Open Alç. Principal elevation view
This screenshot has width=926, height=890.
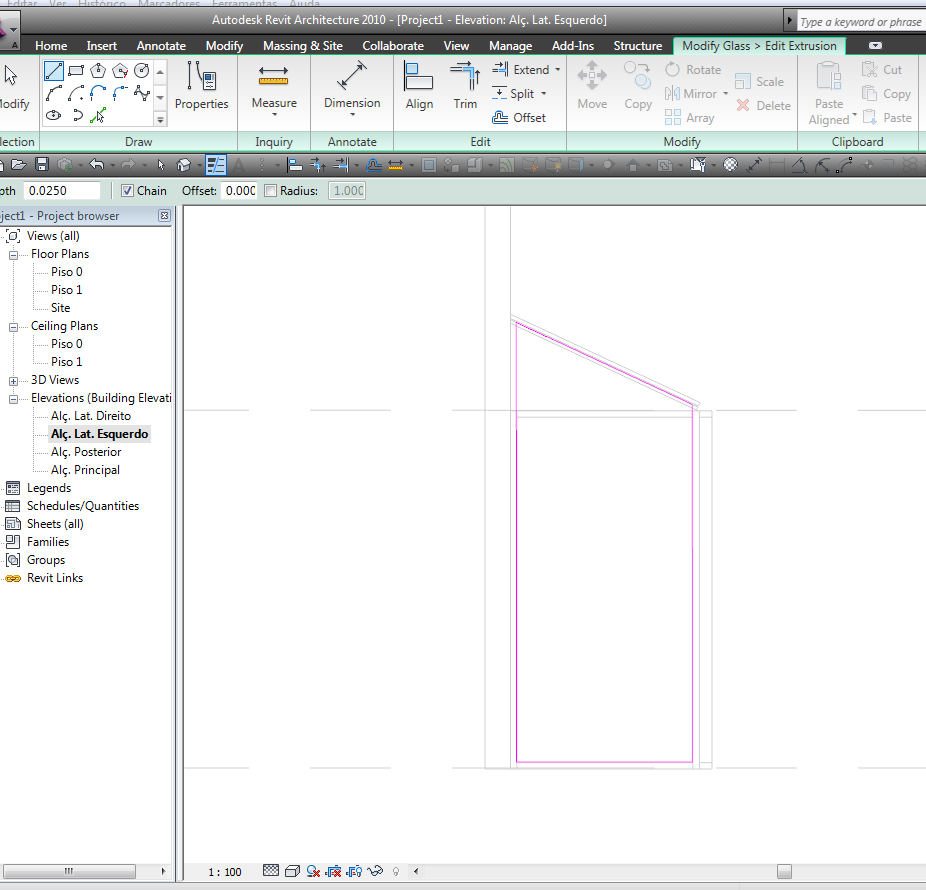[85, 470]
